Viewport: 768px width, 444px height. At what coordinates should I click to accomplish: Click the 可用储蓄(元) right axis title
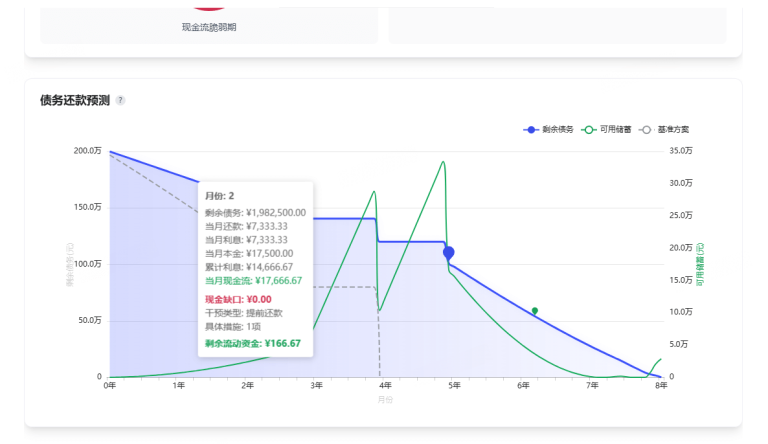(702, 264)
